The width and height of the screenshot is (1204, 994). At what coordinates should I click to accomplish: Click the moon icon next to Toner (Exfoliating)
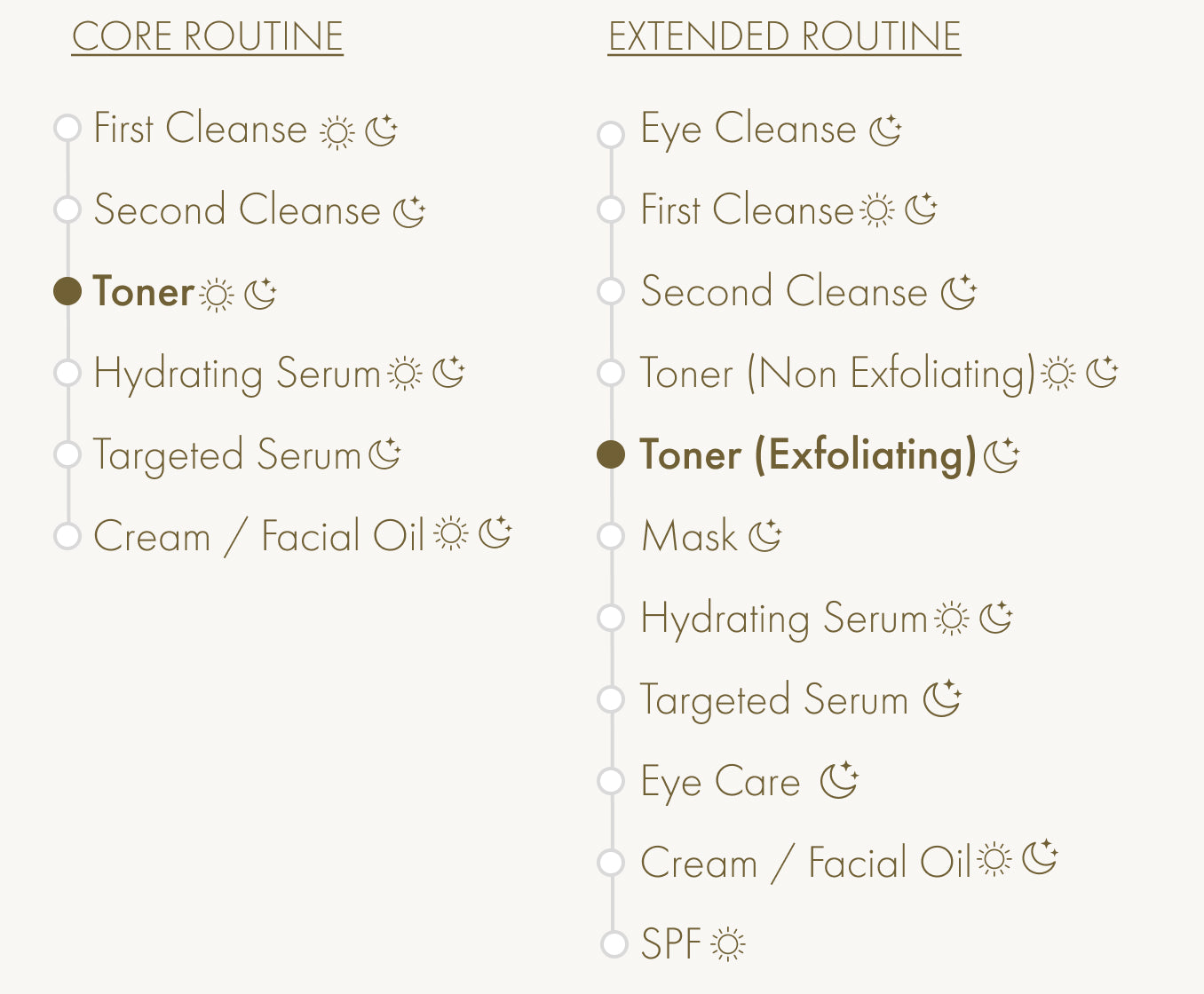click(x=1002, y=455)
